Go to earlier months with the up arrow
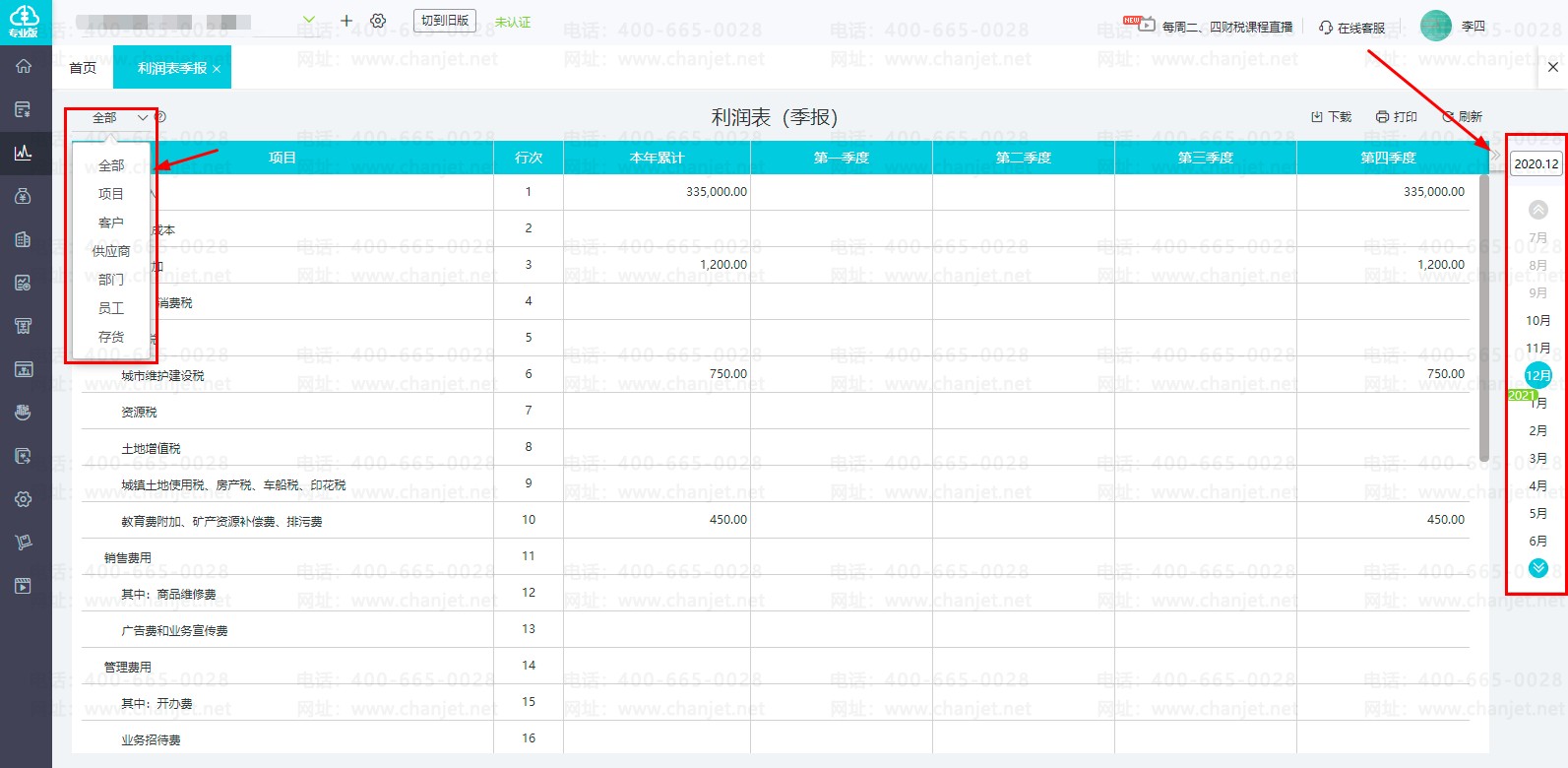 point(1538,210)
